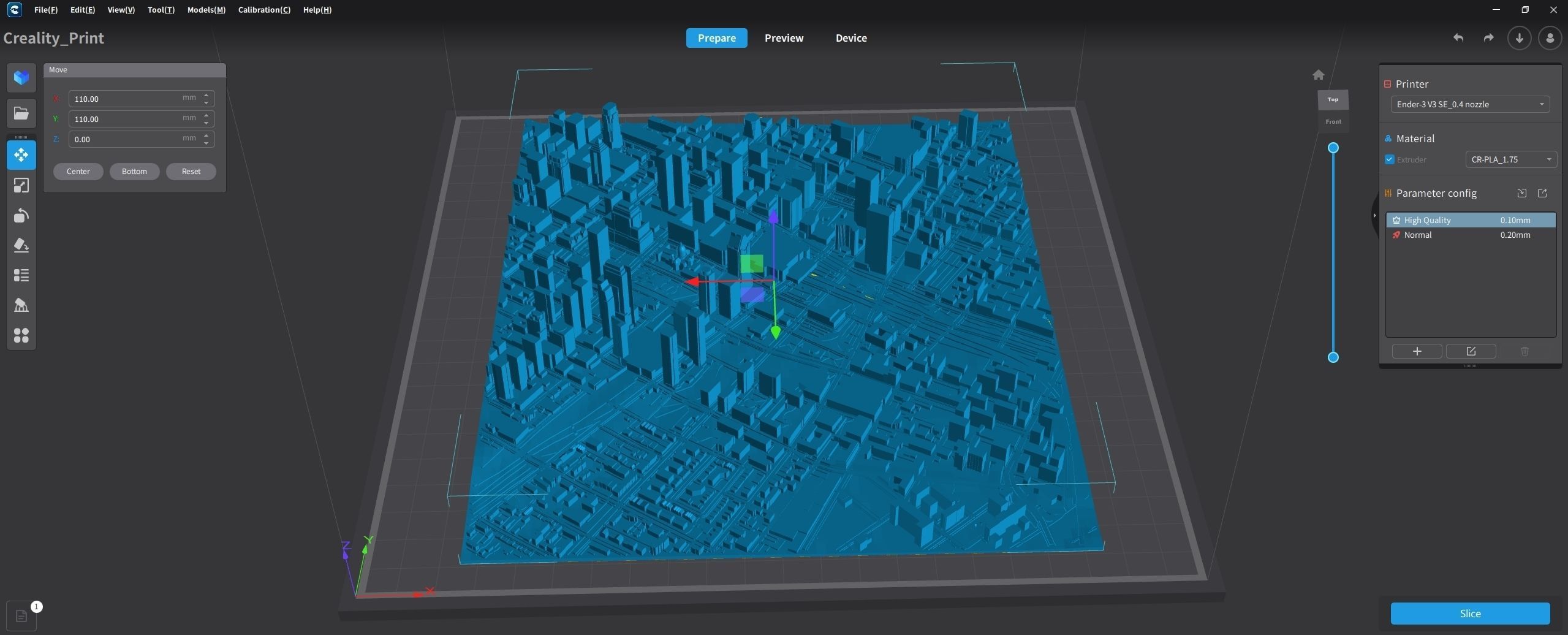Collapse the right panel with the arrow
1568x635 pixels.
(1374, 216)
